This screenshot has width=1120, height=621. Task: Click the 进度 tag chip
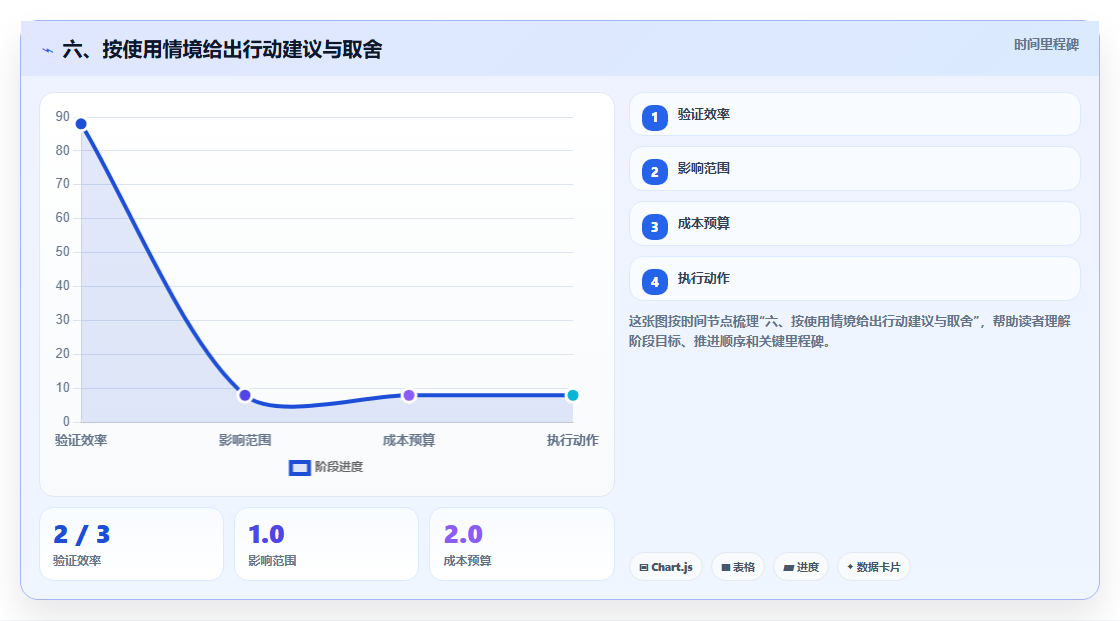coord(801,567)
